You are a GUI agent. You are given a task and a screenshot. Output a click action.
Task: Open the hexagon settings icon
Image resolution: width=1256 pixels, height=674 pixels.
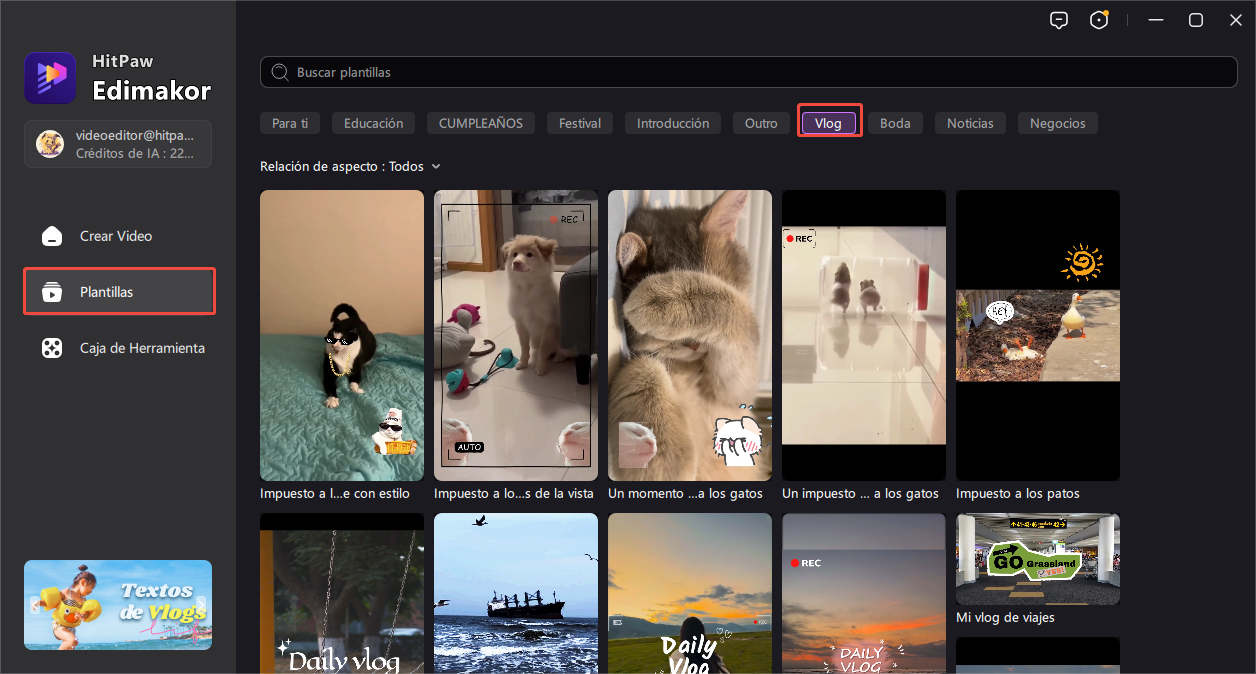[x=1099, y=21]
